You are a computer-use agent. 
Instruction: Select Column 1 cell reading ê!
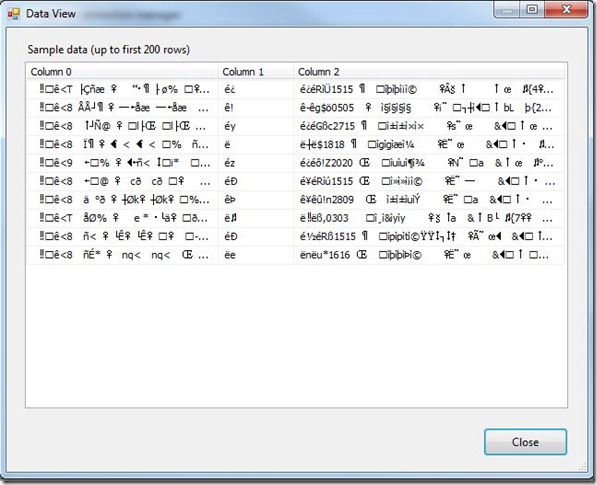pyautogui.click(x=256, y=108)
